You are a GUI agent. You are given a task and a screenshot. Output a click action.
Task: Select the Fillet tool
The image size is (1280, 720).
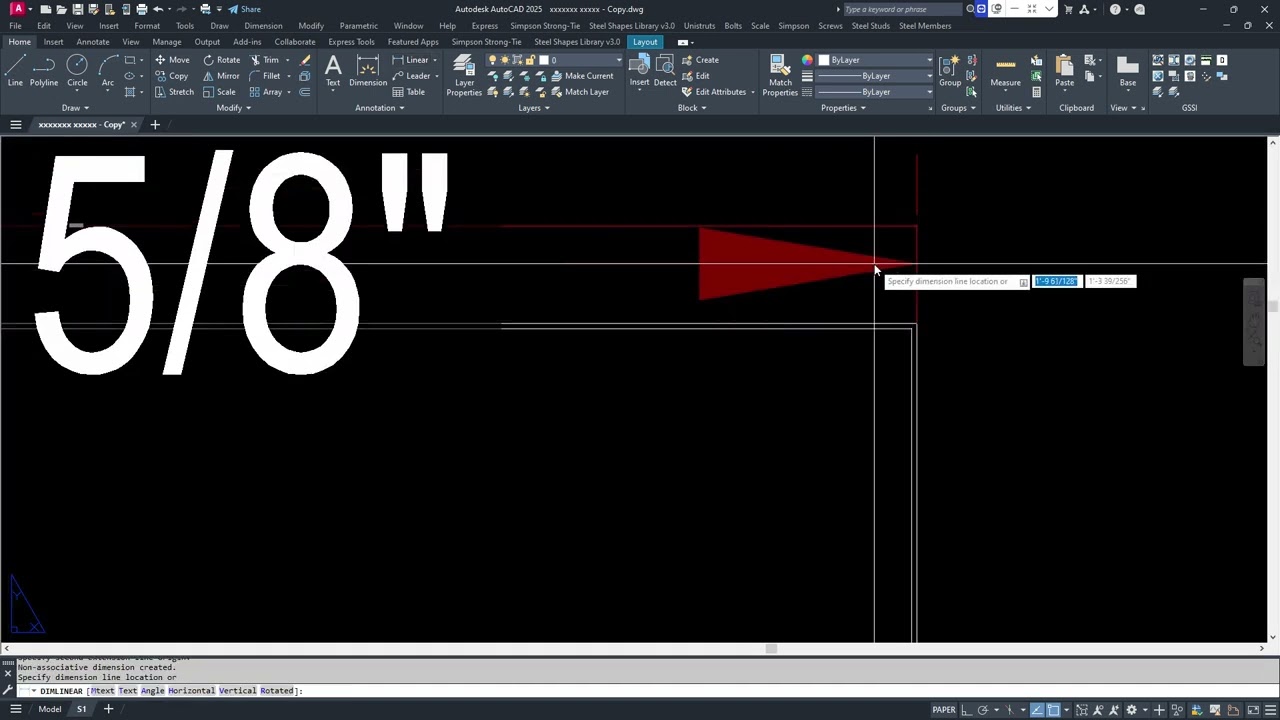pyautogui.click(x=265, y=76)
